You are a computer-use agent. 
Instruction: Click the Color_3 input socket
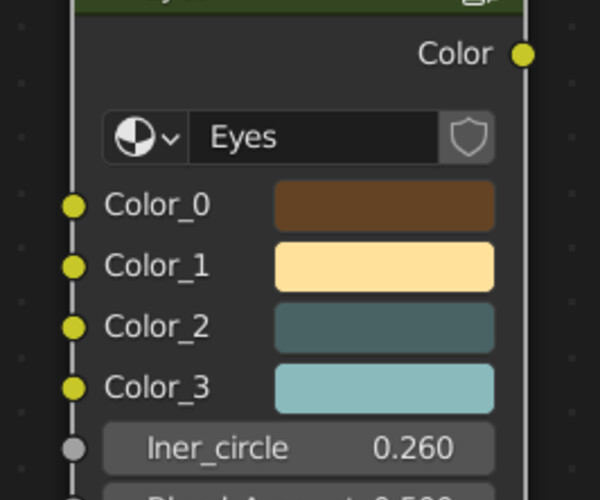74,388
